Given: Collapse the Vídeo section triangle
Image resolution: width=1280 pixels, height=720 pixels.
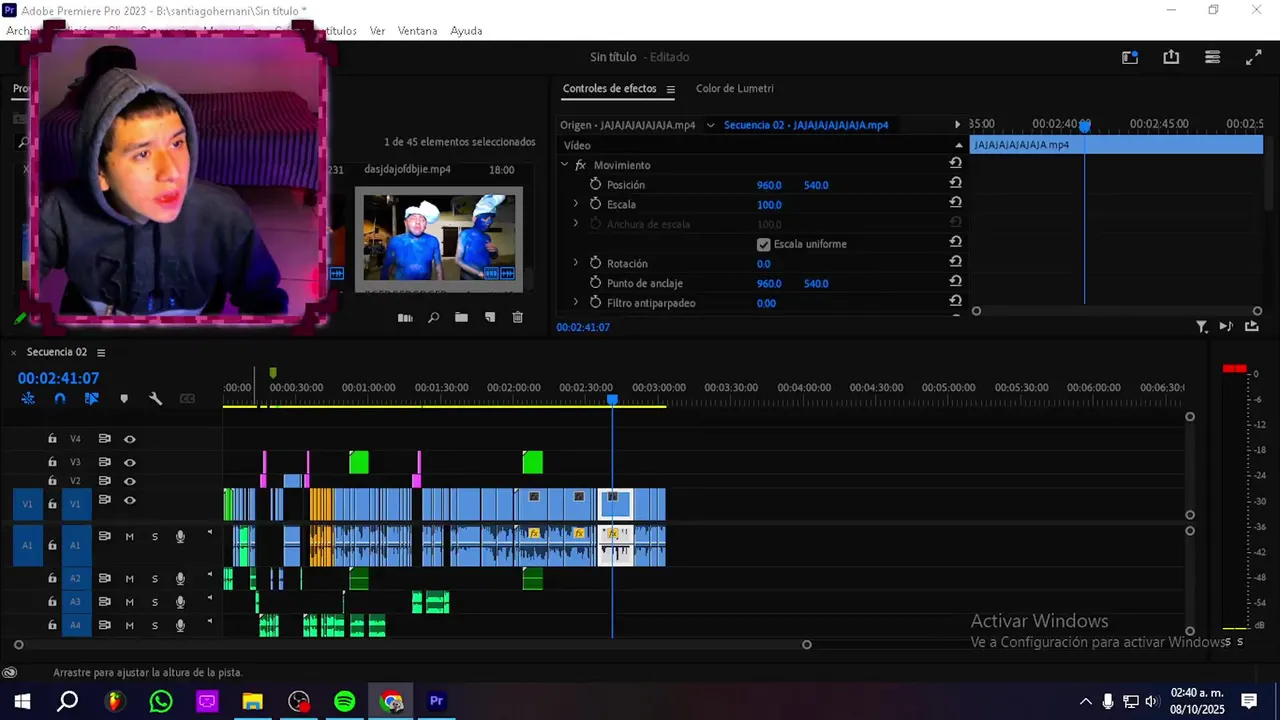Looking at the screenshot, I should point(958,145).
